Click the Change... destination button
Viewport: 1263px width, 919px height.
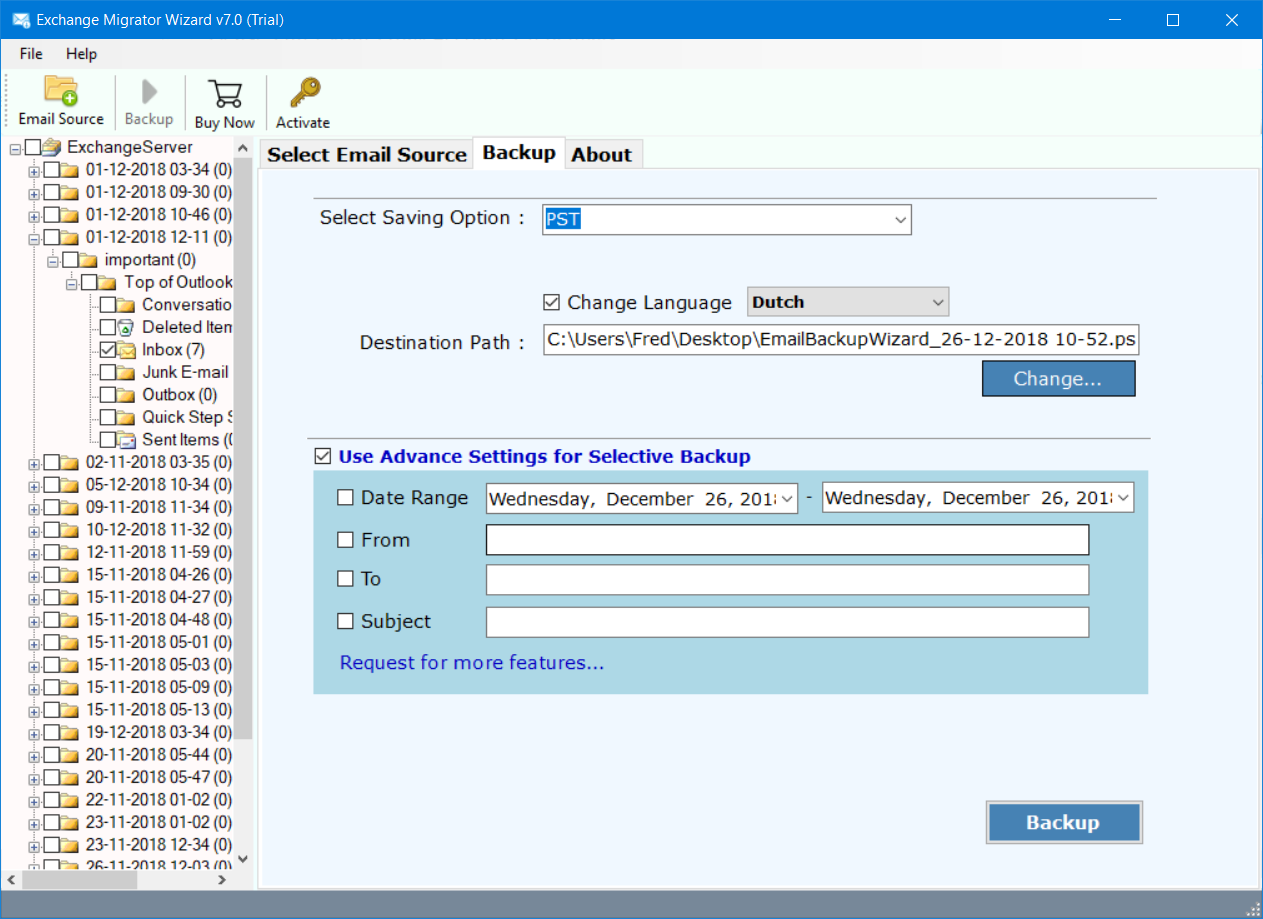[1058, 379]
